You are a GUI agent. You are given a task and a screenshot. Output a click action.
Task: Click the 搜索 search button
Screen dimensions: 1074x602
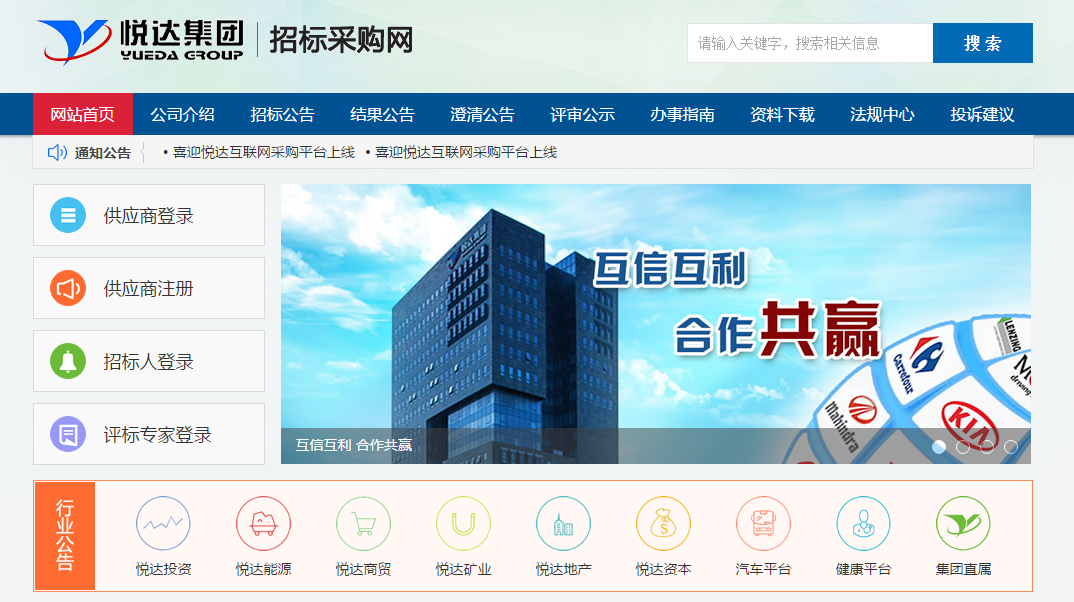982,43
